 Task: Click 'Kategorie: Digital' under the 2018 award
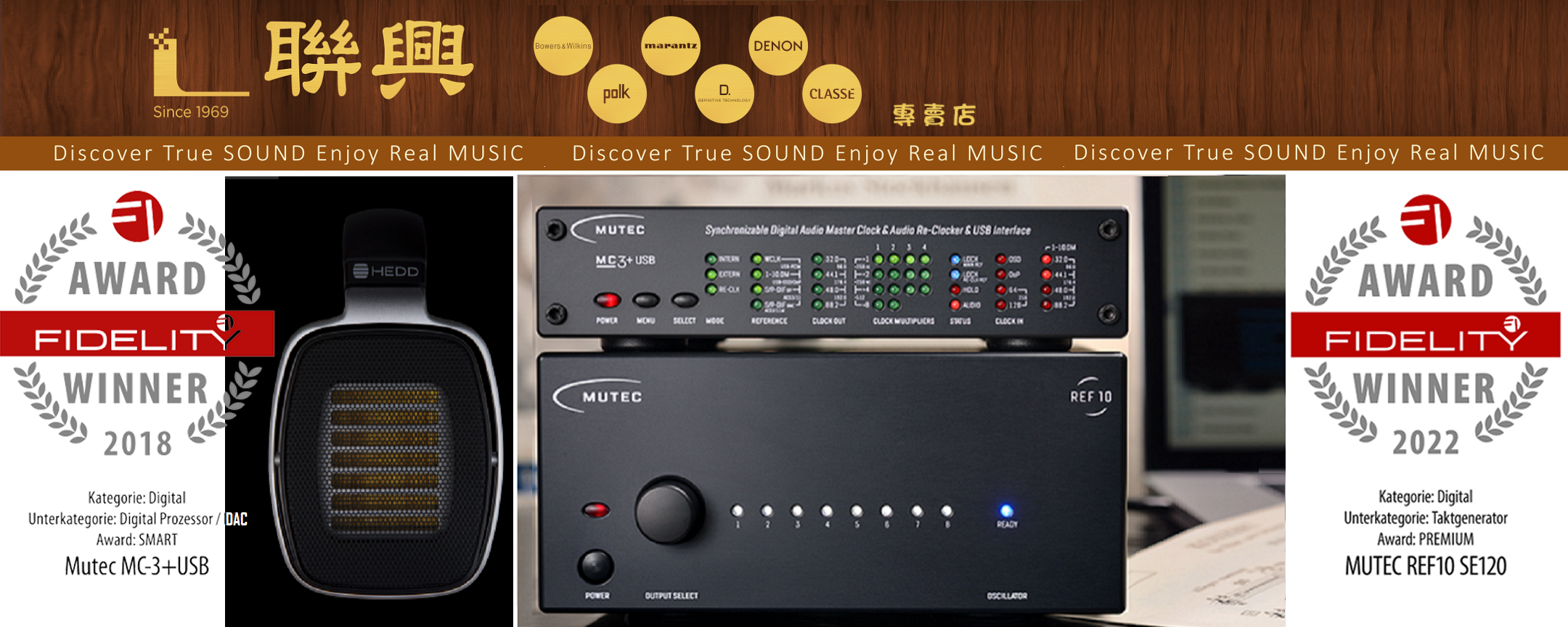click(x=137, y=498)
